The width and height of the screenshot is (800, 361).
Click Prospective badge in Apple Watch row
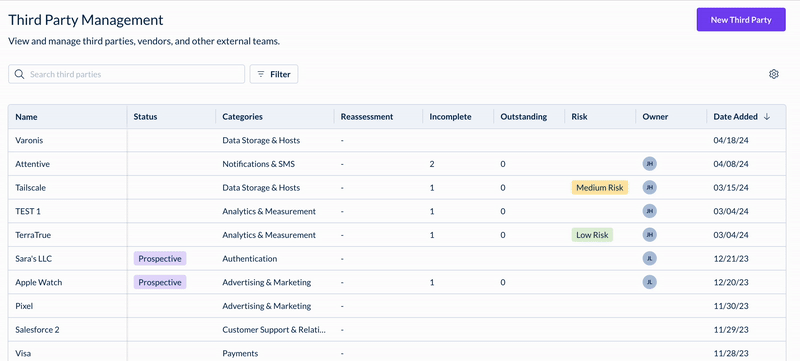pos(160,282)
